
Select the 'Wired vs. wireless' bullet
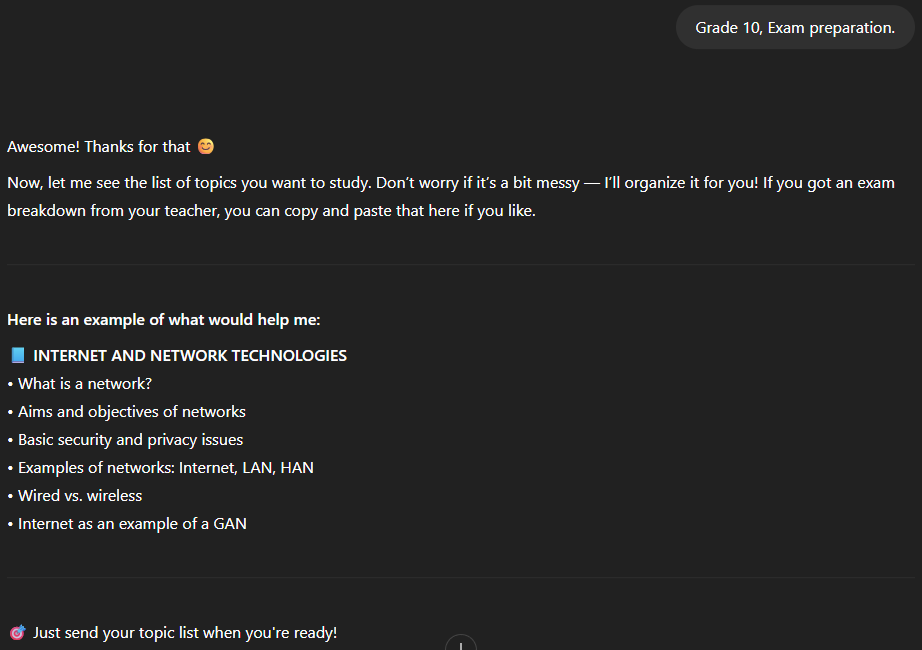click(x=80, y=496)
